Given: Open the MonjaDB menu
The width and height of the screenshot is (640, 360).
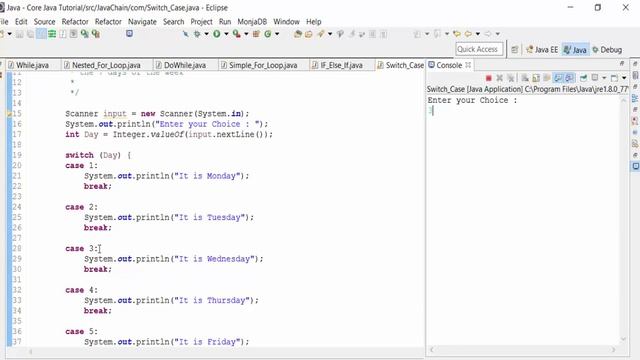Looking at the screenshot, I should 252,22.
